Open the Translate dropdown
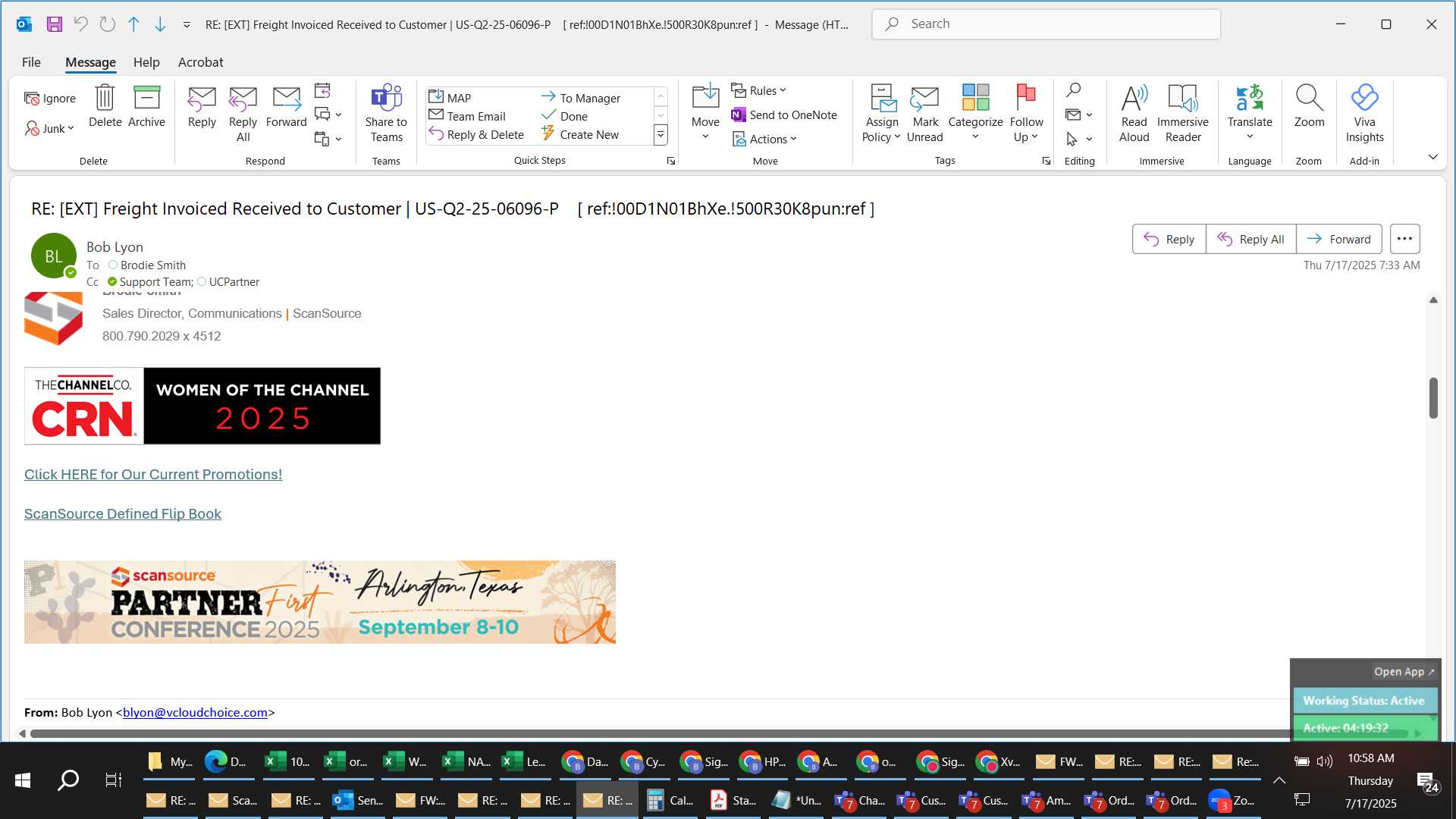The image size is (1456, 819). click(1250, 114)
